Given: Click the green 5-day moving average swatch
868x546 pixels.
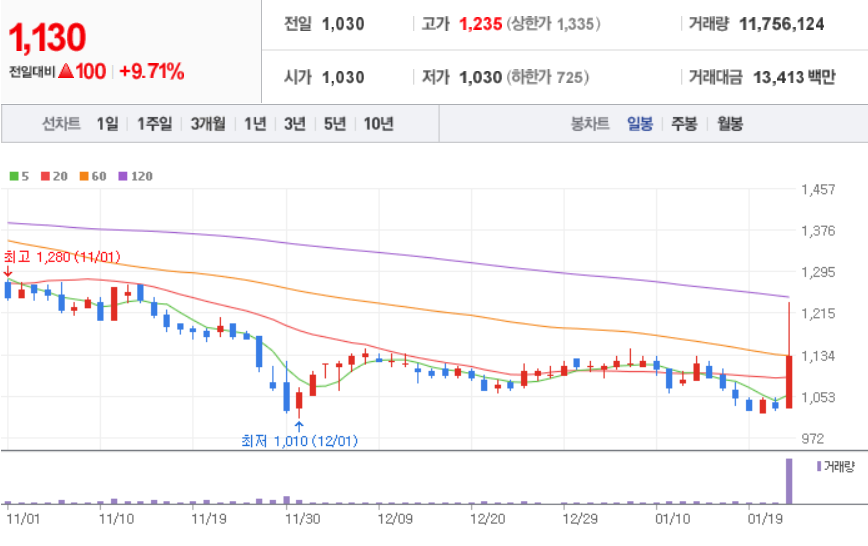Looking at the screenshot, I should pos(14,176).
